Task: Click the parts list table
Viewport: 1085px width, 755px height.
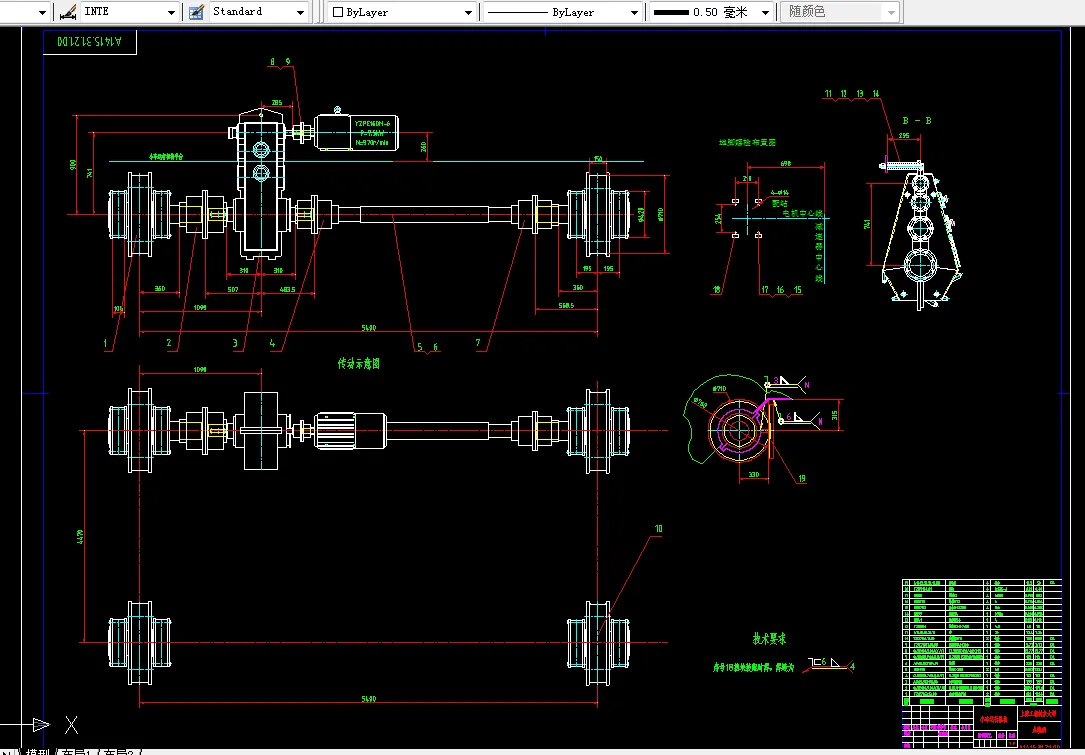Action: click(x=981, y=642)
